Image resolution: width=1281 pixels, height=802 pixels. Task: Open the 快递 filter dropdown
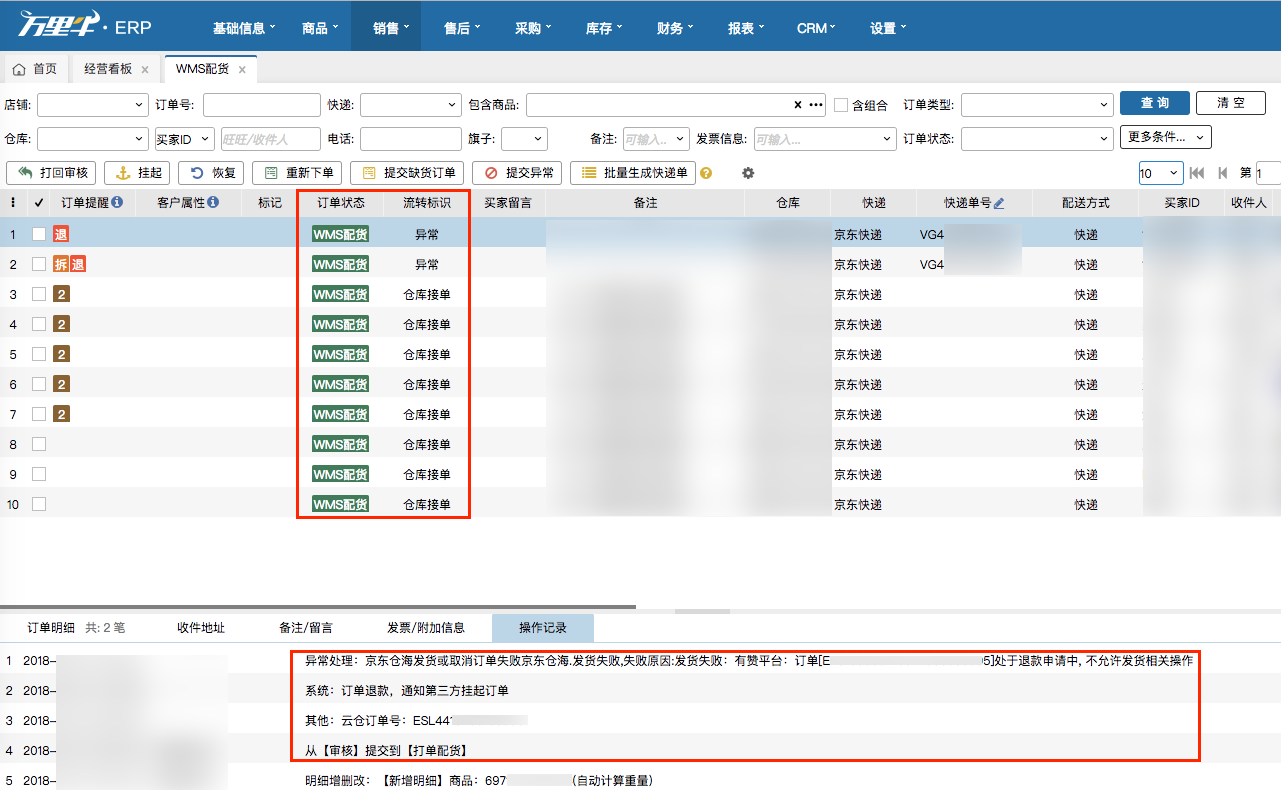(x=410, y=105)
